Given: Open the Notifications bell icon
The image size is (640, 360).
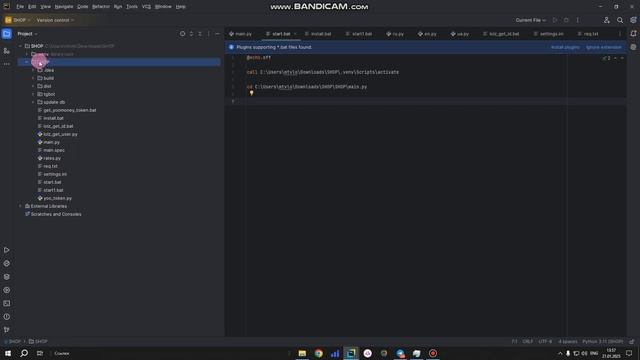Looking at the screenshot, I should pos(633,34).
